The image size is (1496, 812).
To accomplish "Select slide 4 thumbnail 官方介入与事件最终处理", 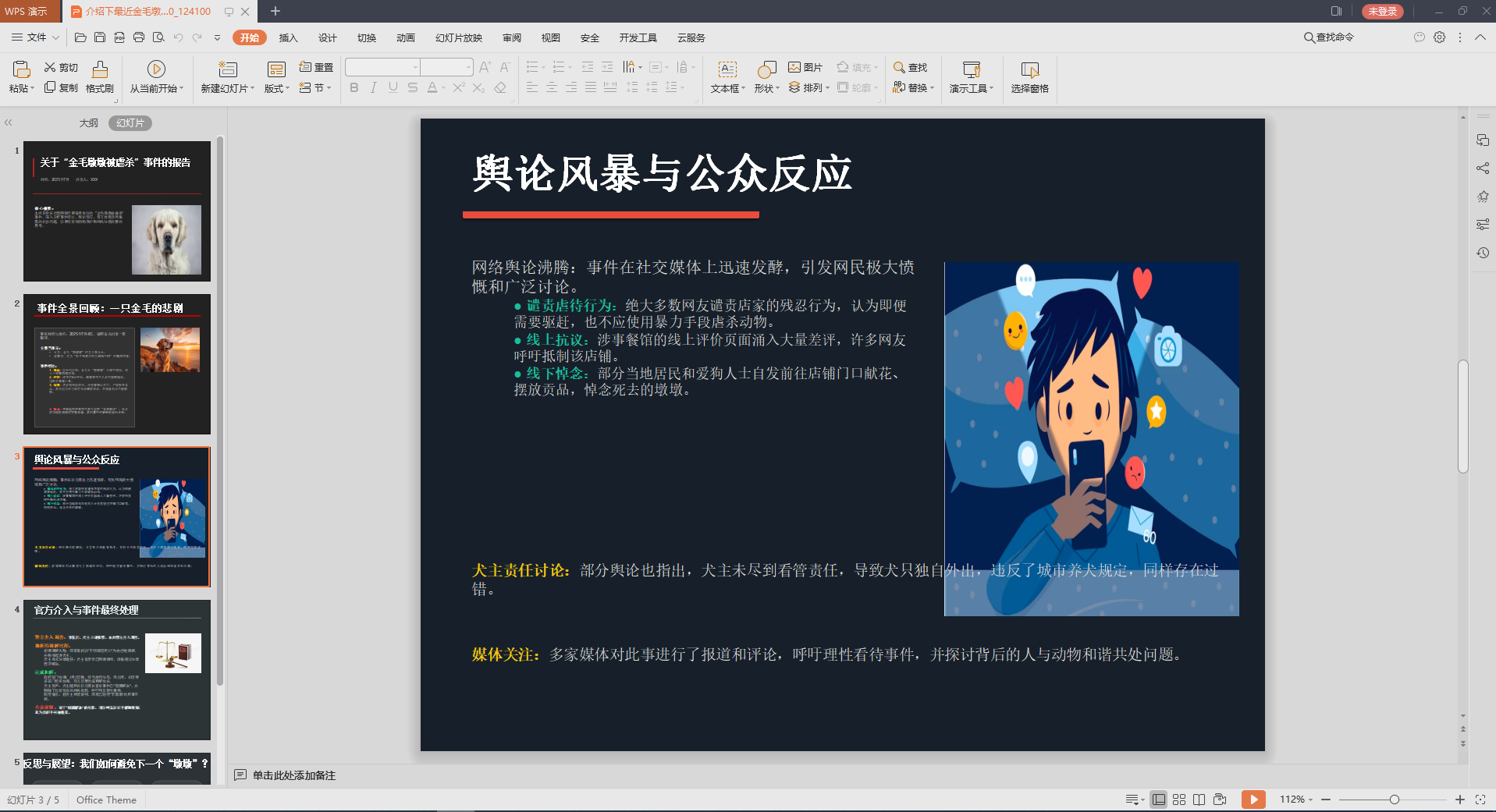I will coord(117,669).
